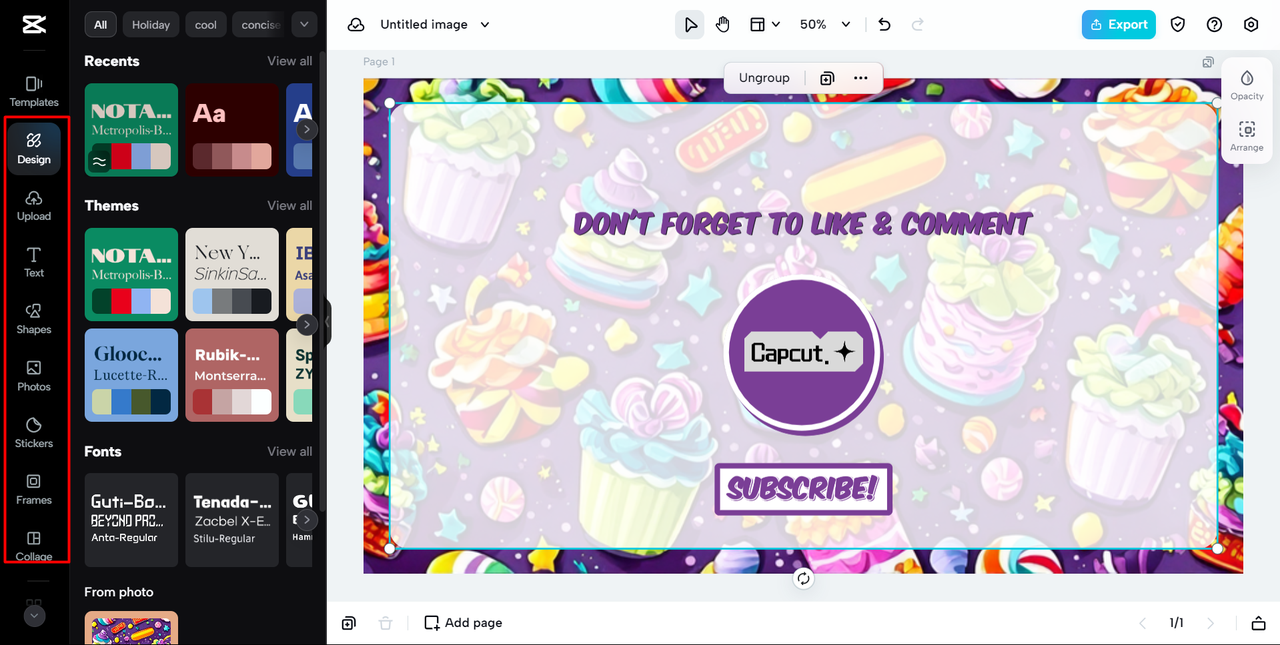Viewport: 1280px width, 645px height.
Task: Open the Opacity control
Action: pos(1247,84)
